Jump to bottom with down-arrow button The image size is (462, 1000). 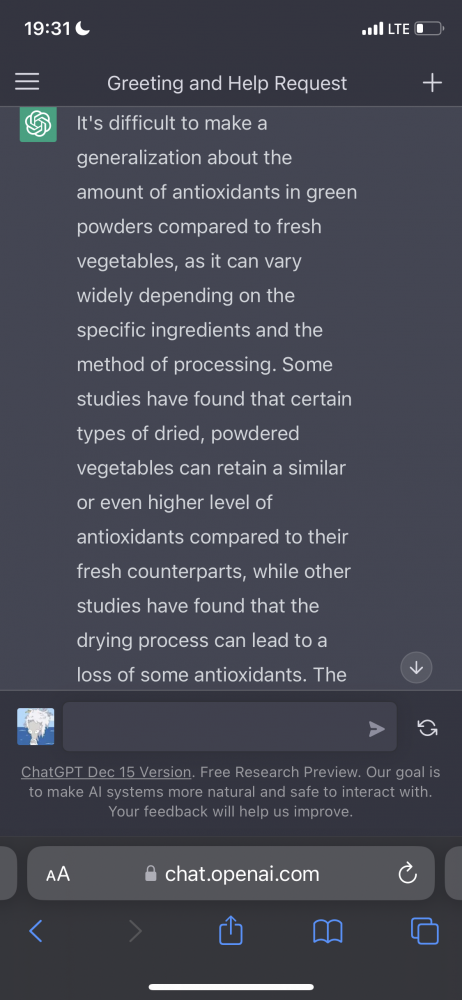(x=416, y=668)
